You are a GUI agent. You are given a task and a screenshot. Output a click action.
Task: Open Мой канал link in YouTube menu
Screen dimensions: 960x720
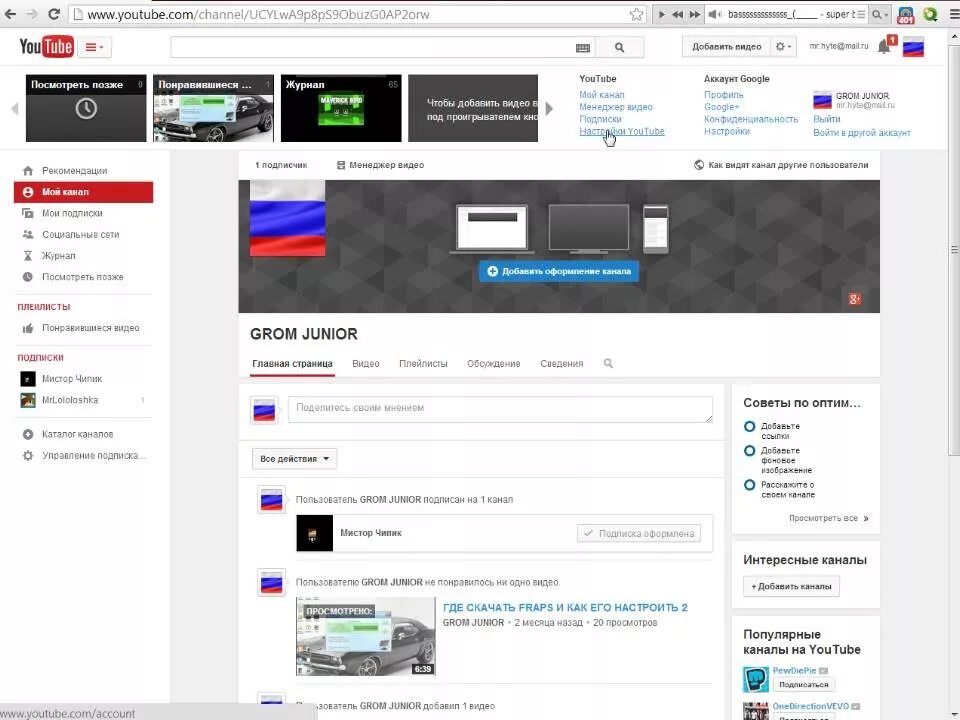click(x=602, y=94)
